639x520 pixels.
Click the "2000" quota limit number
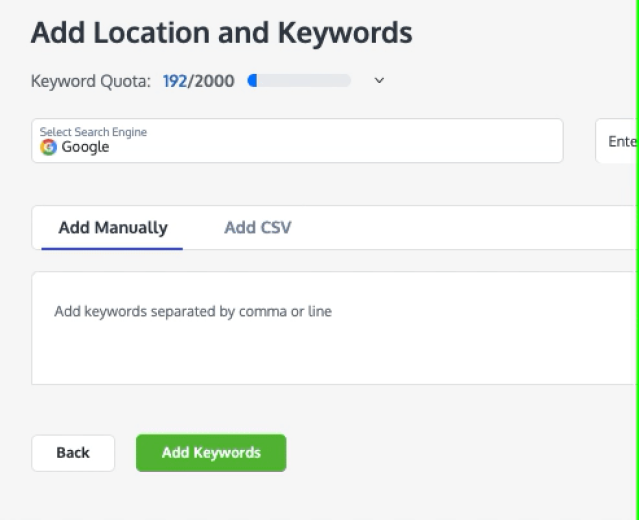click(x=214, y=81)
